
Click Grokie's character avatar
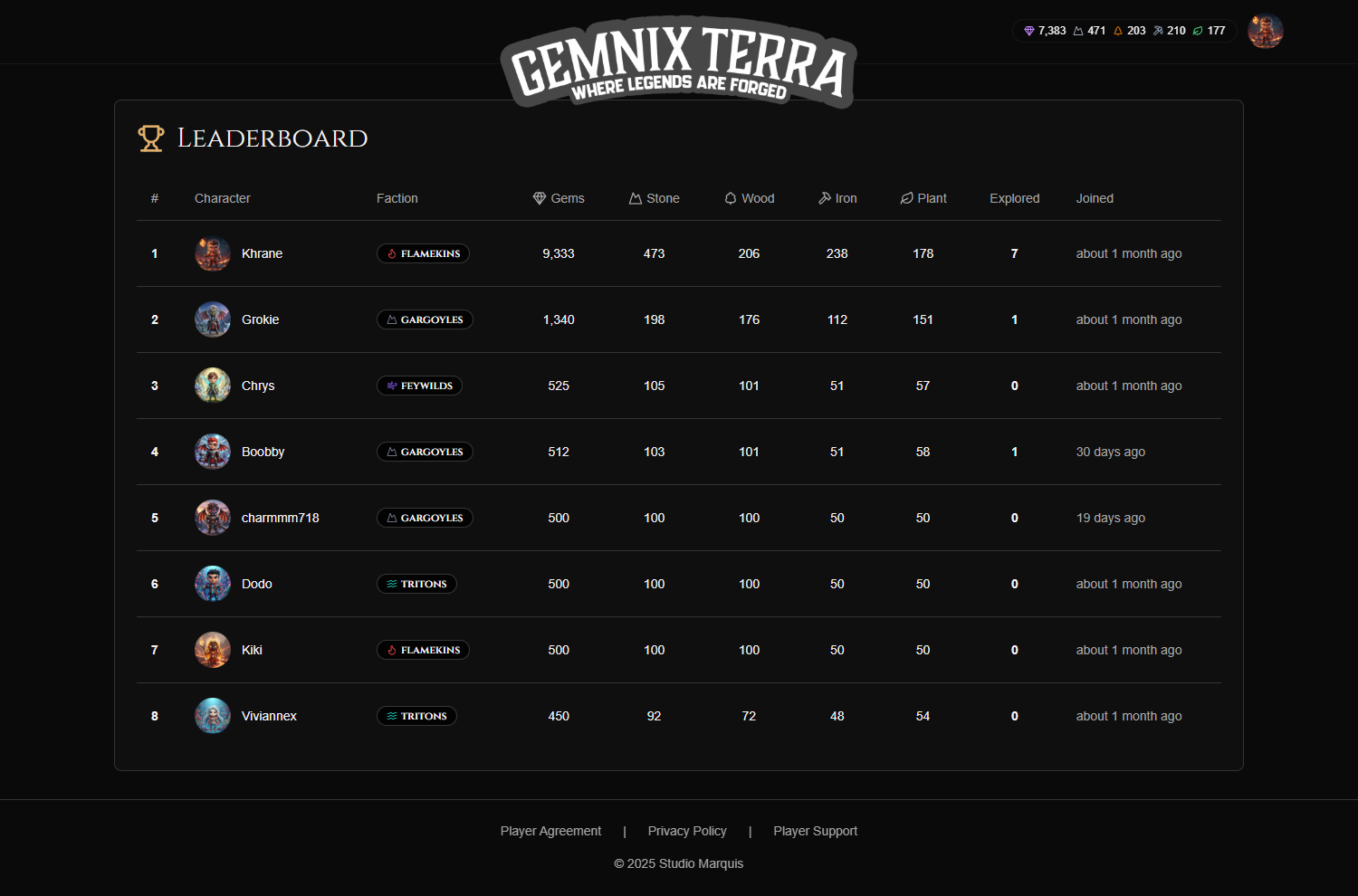[x=213, y=319]
